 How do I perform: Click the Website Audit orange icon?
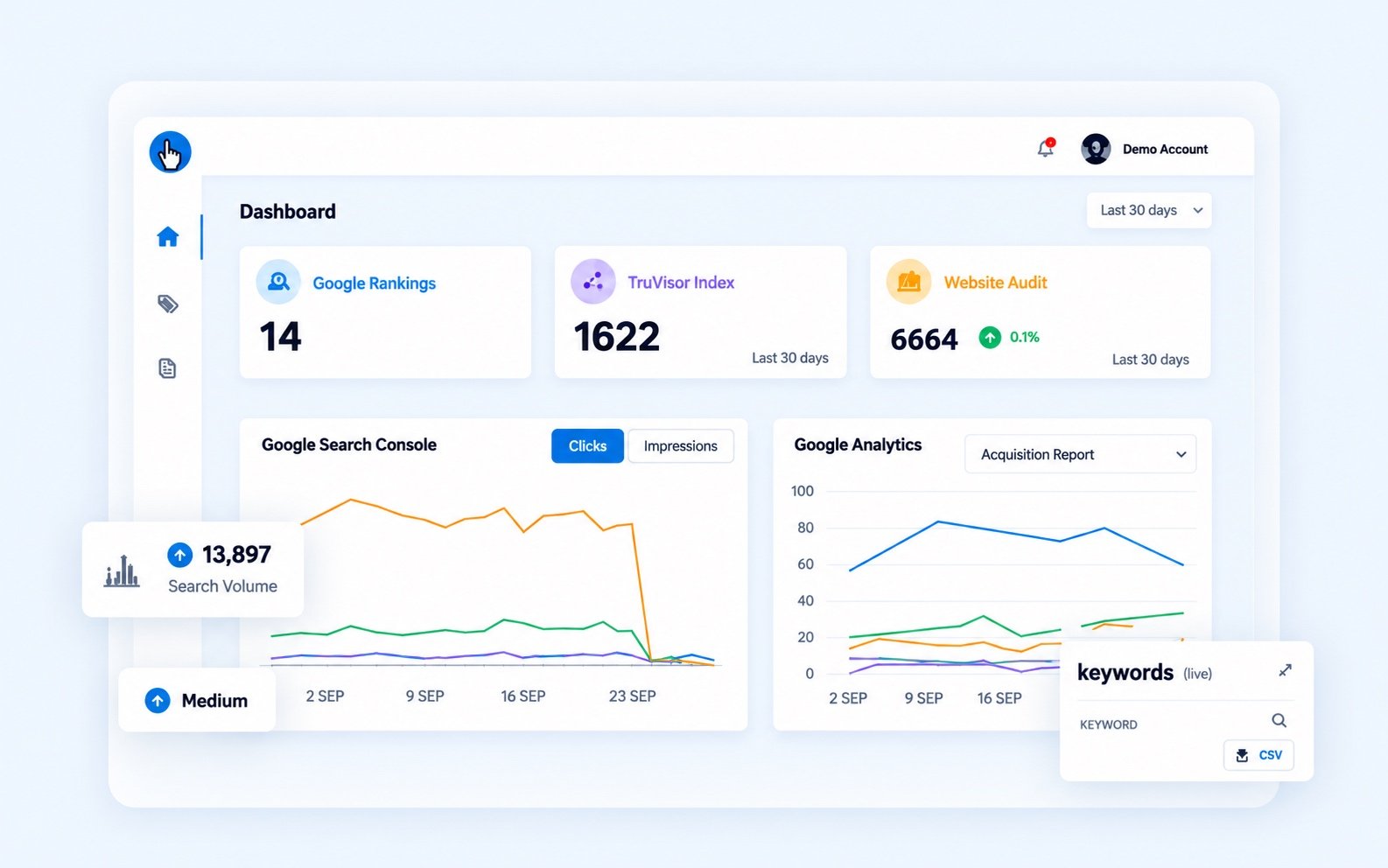tap(908, 282)
